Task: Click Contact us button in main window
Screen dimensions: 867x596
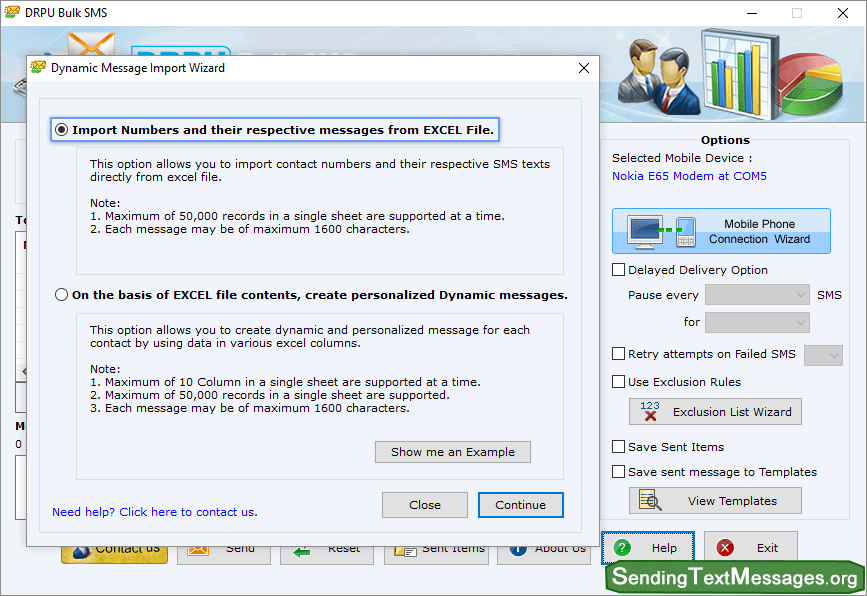Action: [x=114, y=555]
